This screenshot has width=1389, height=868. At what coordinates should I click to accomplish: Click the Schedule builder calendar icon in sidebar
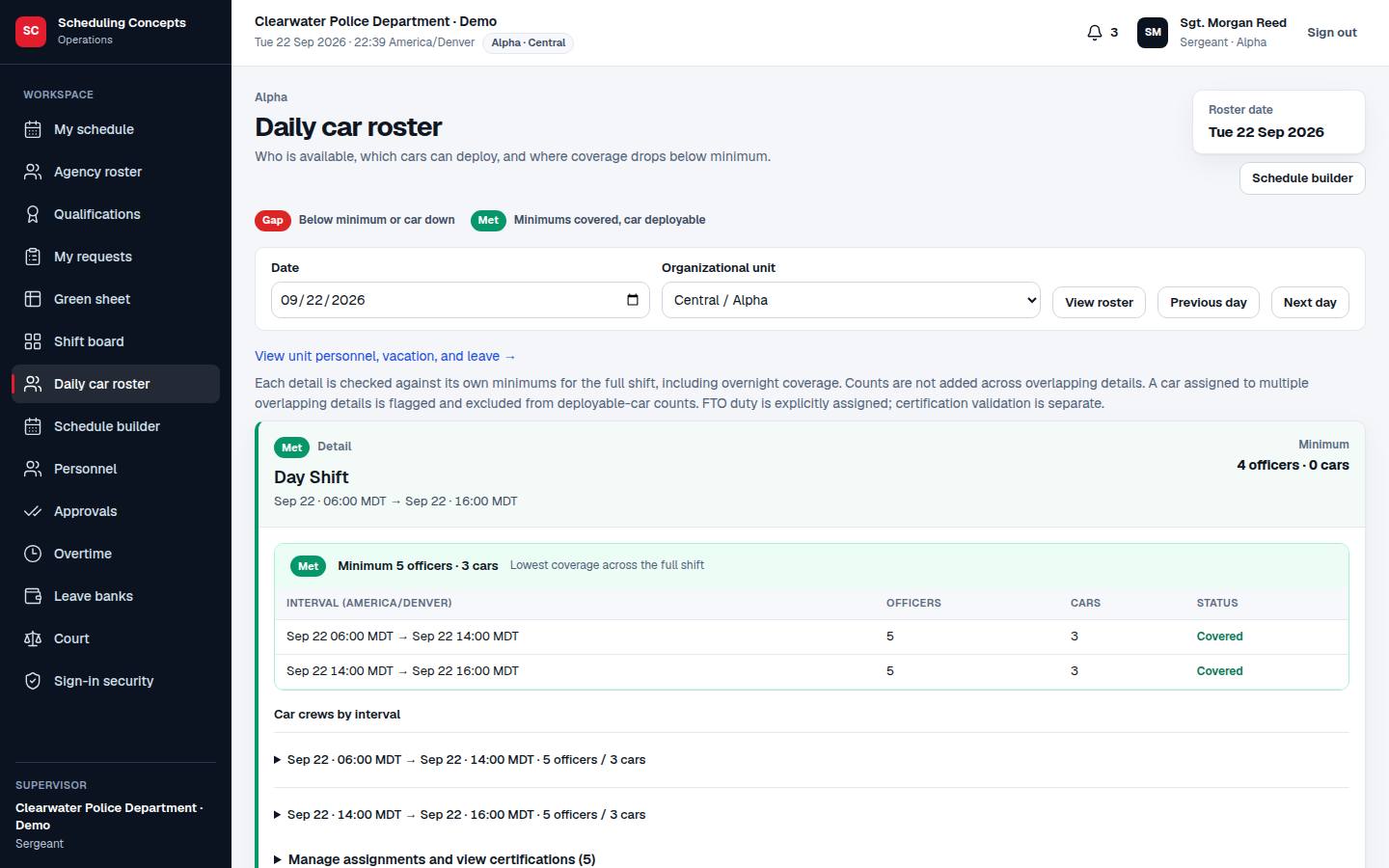coord(33,426)
